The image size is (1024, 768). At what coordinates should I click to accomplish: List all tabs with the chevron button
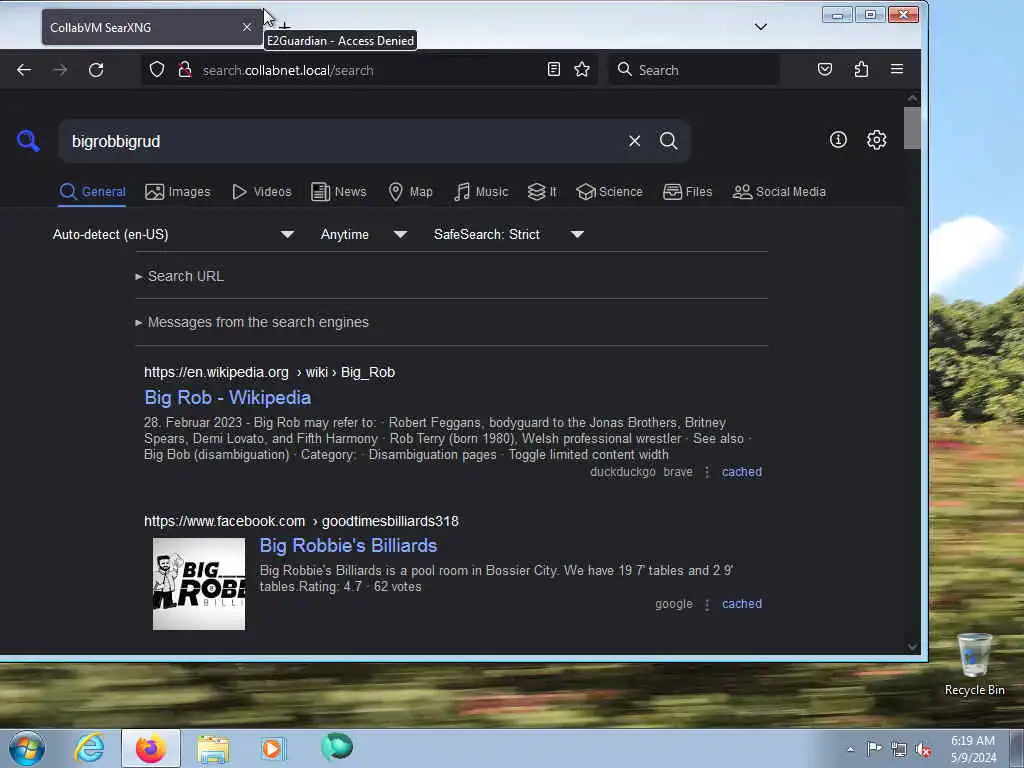pos(761,27)
